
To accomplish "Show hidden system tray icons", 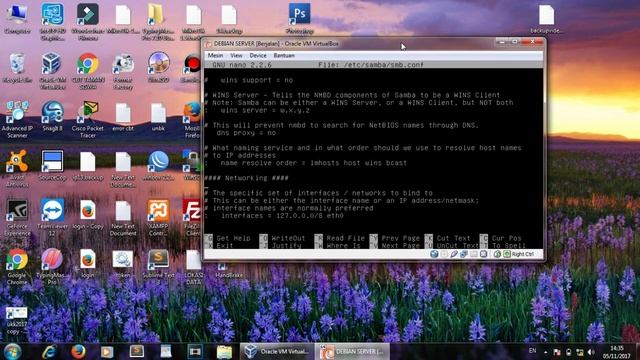I will 546,351.
